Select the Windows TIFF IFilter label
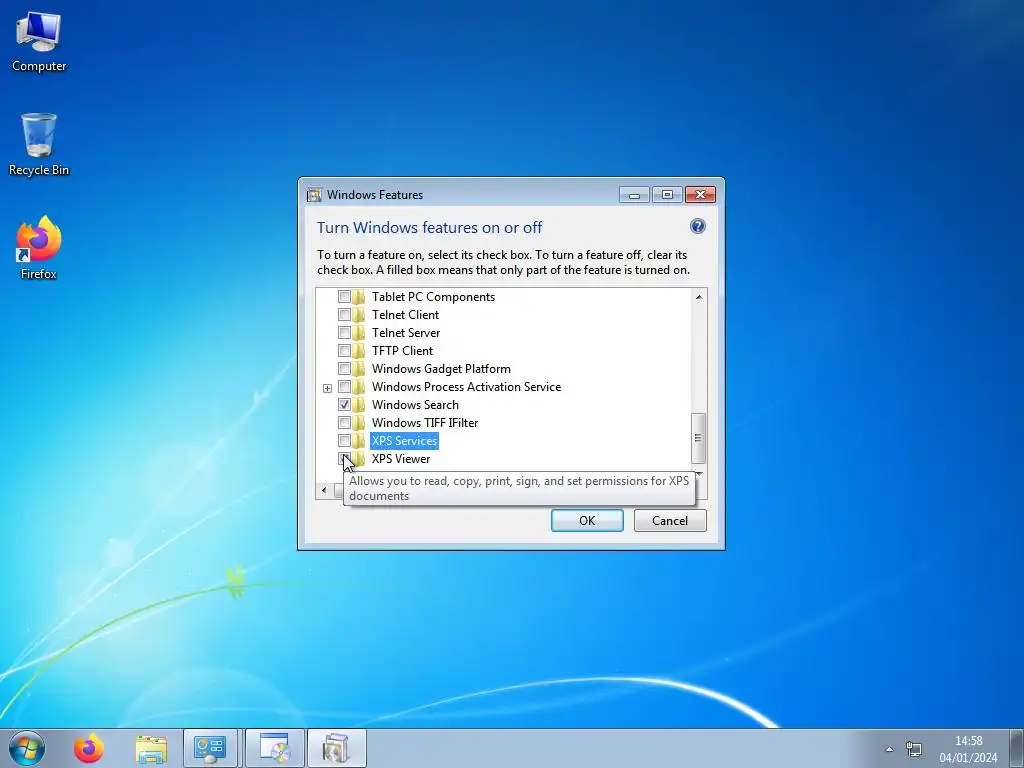The width and height of the screenshot is (1024, 768). pyautogui.click(x=425, y=423)
